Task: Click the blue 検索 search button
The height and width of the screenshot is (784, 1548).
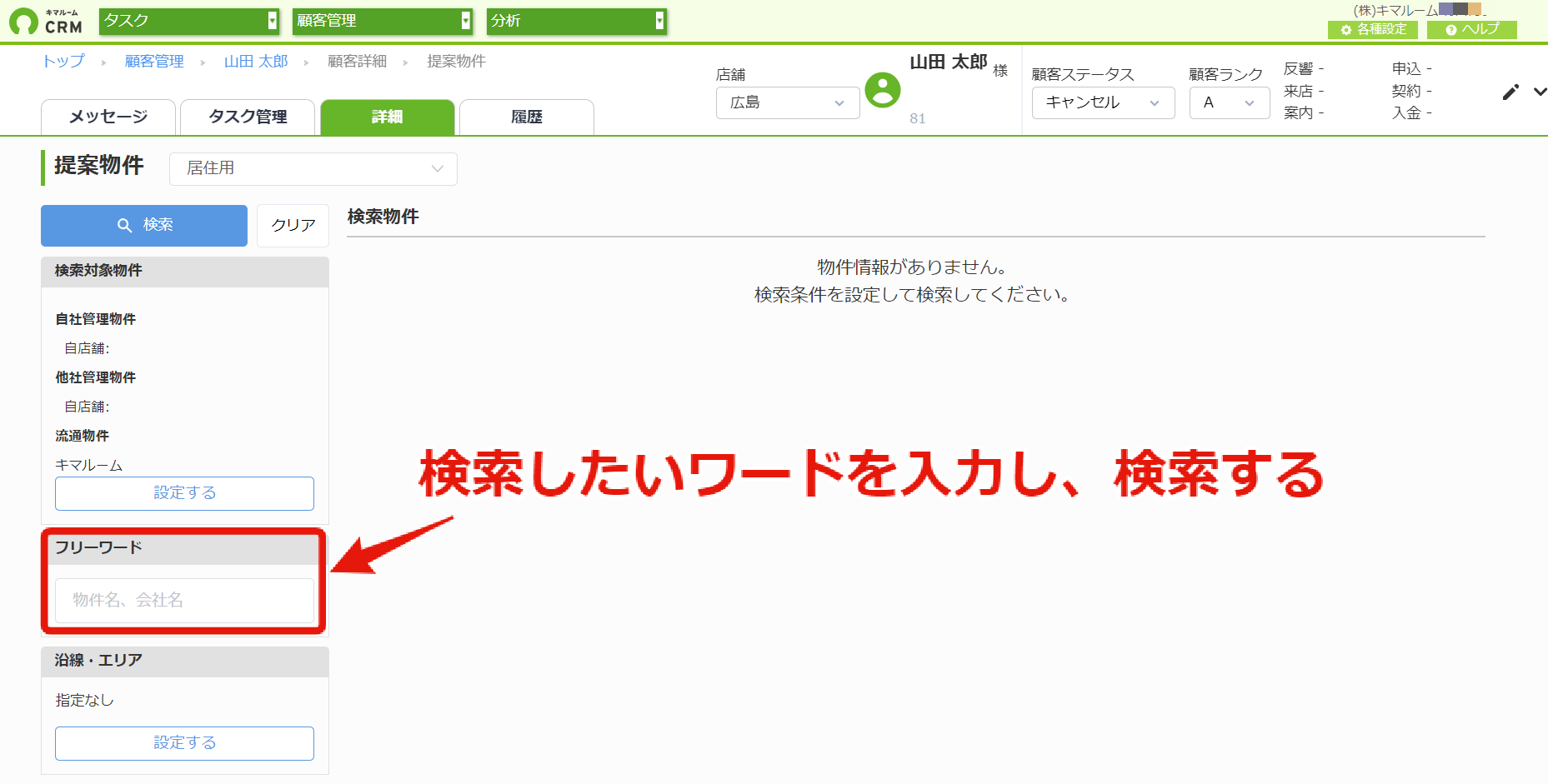Action: (x=144, y=226)
